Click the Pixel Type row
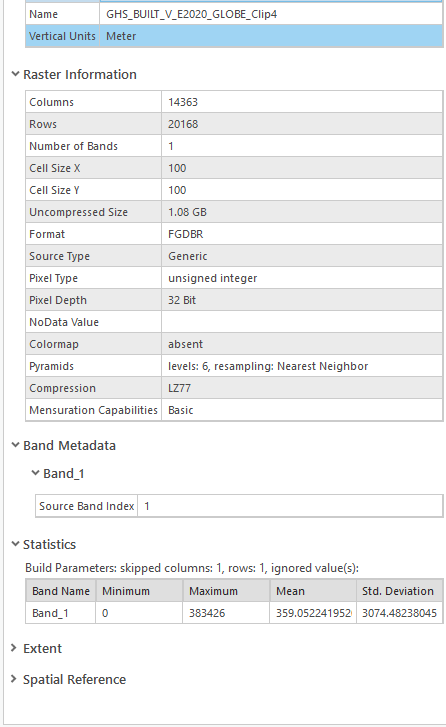 pyautogui.click(x=234, y=278)
